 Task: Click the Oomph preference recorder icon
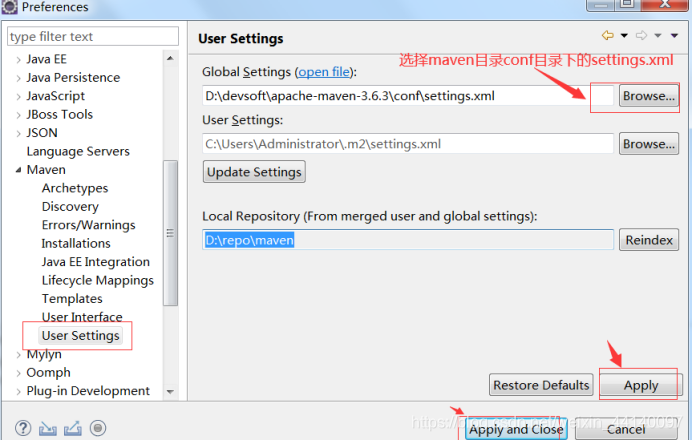98,428
